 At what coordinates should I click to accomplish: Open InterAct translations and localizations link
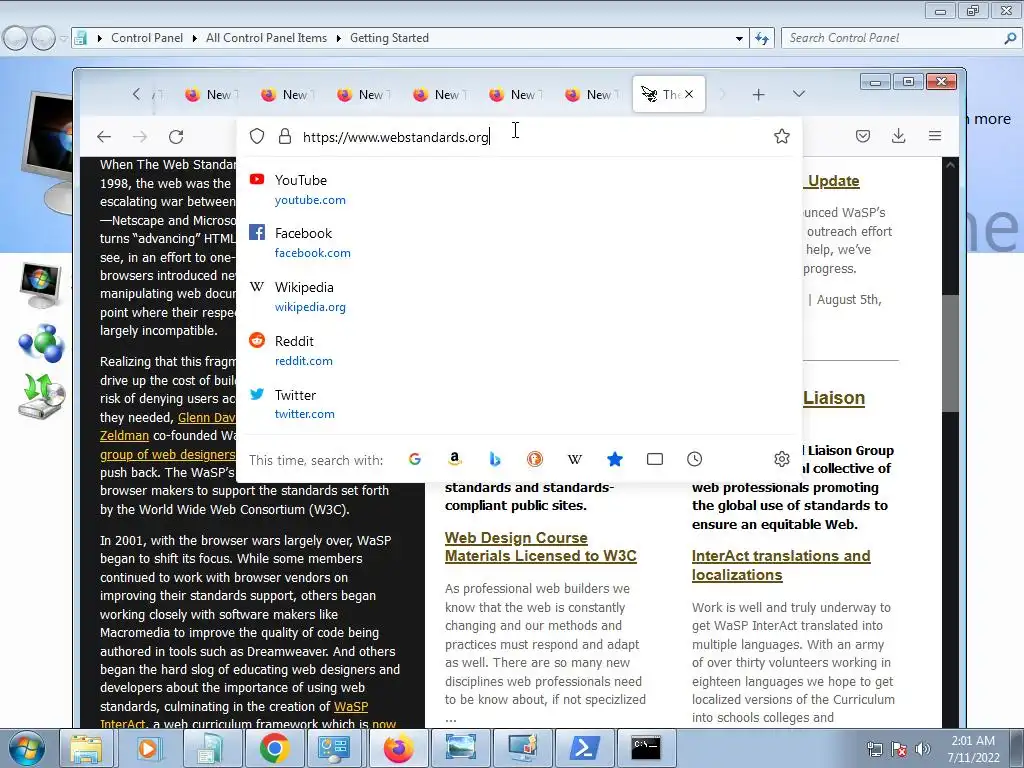(x=780, y=565)
